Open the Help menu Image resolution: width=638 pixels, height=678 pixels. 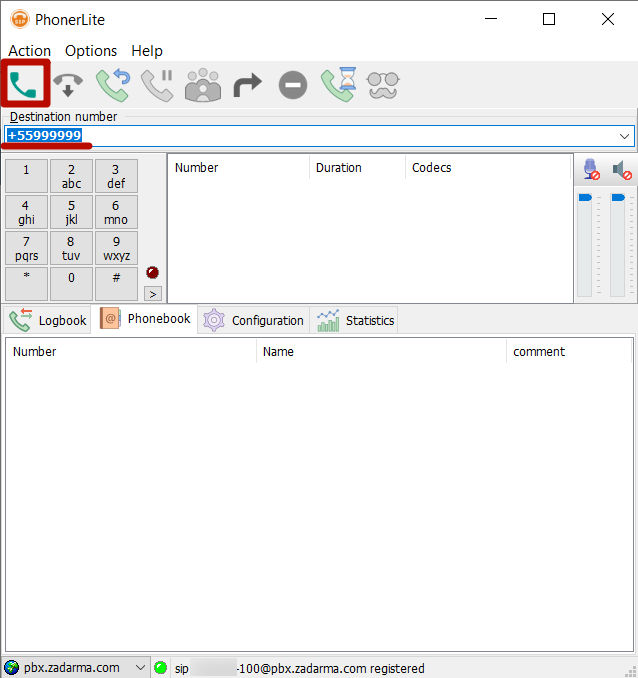pos(147,51)
